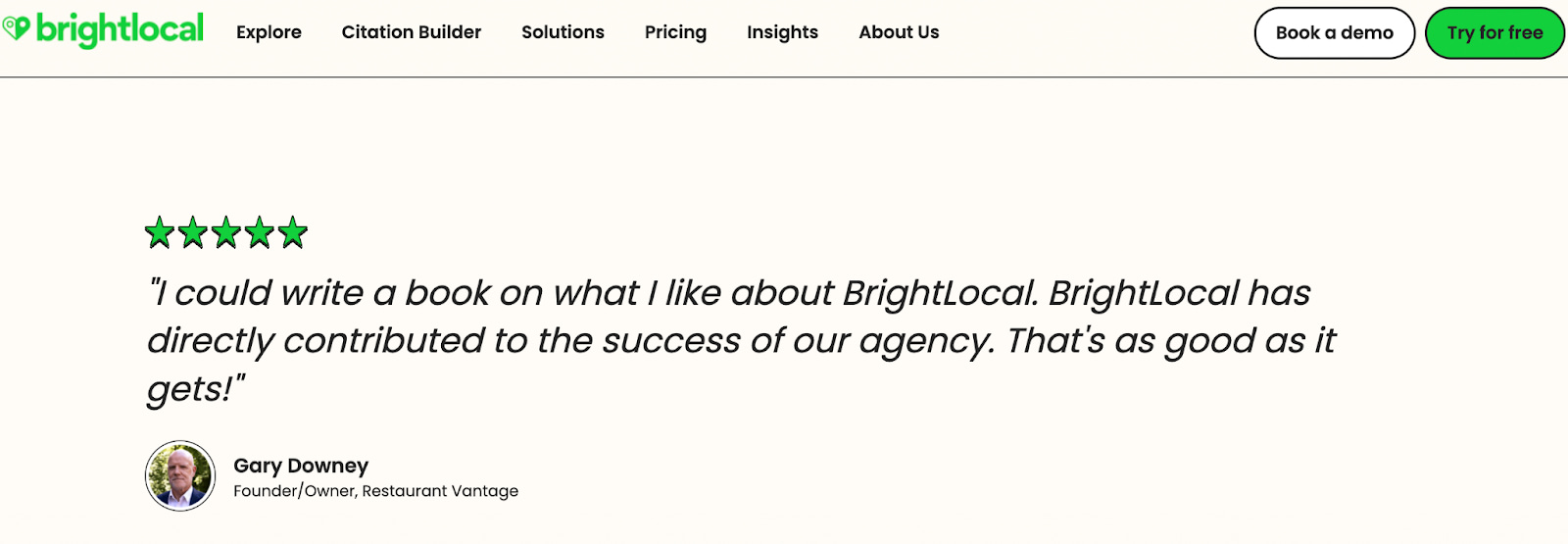
Task: Click the first green rating star
Action: pyautogui.click(x=160, y=233)
